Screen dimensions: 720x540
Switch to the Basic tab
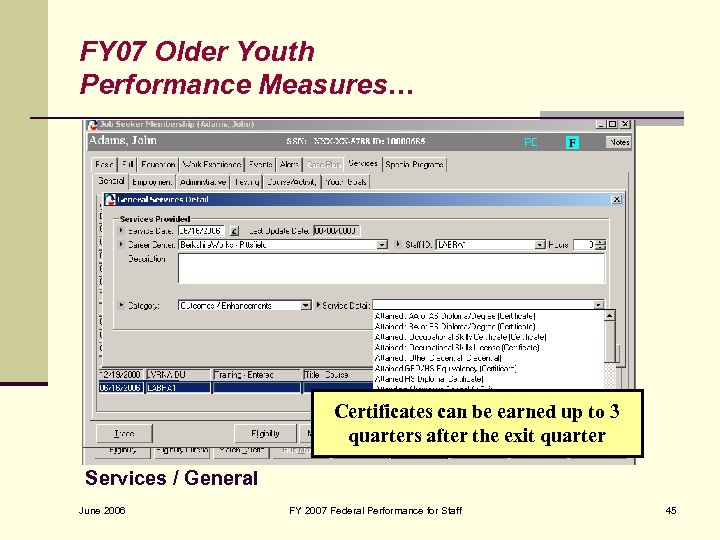click(x=104, y=164)
